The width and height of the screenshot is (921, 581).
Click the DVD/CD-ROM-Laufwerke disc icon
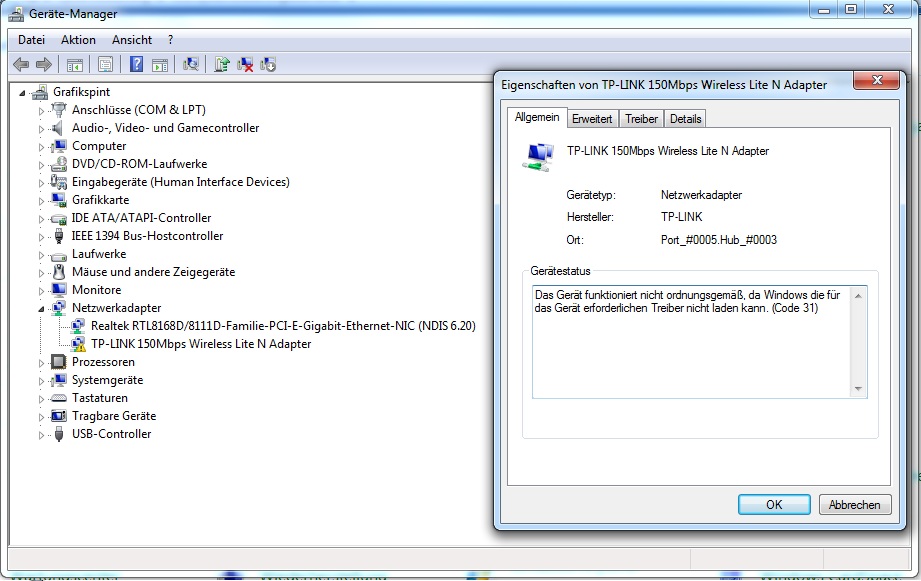coord(59,163)
